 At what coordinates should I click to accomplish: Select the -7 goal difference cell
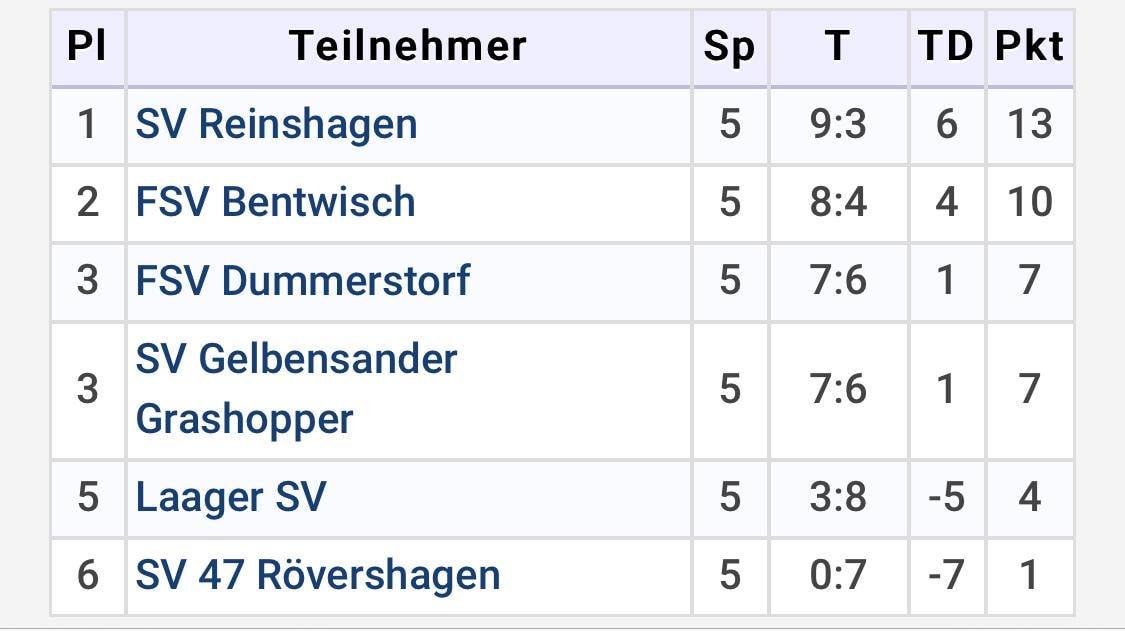(x=946, y=575)
